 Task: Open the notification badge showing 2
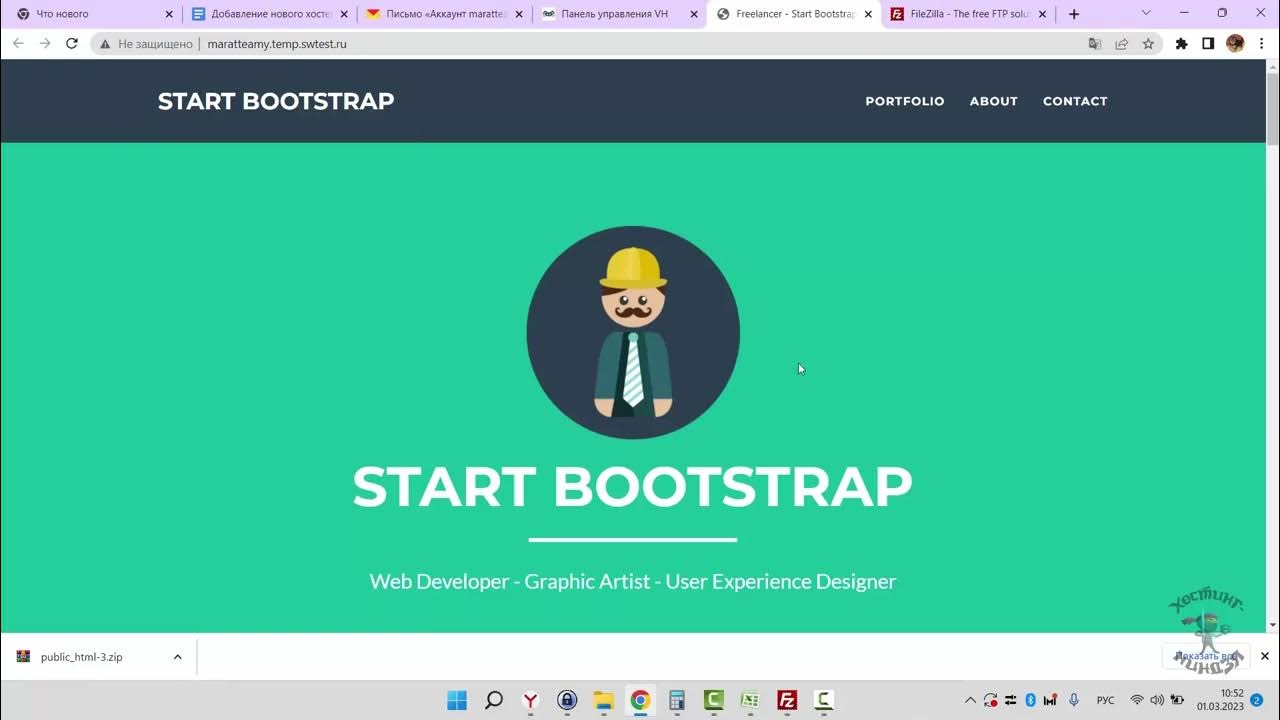click(x=1257, y=700)
